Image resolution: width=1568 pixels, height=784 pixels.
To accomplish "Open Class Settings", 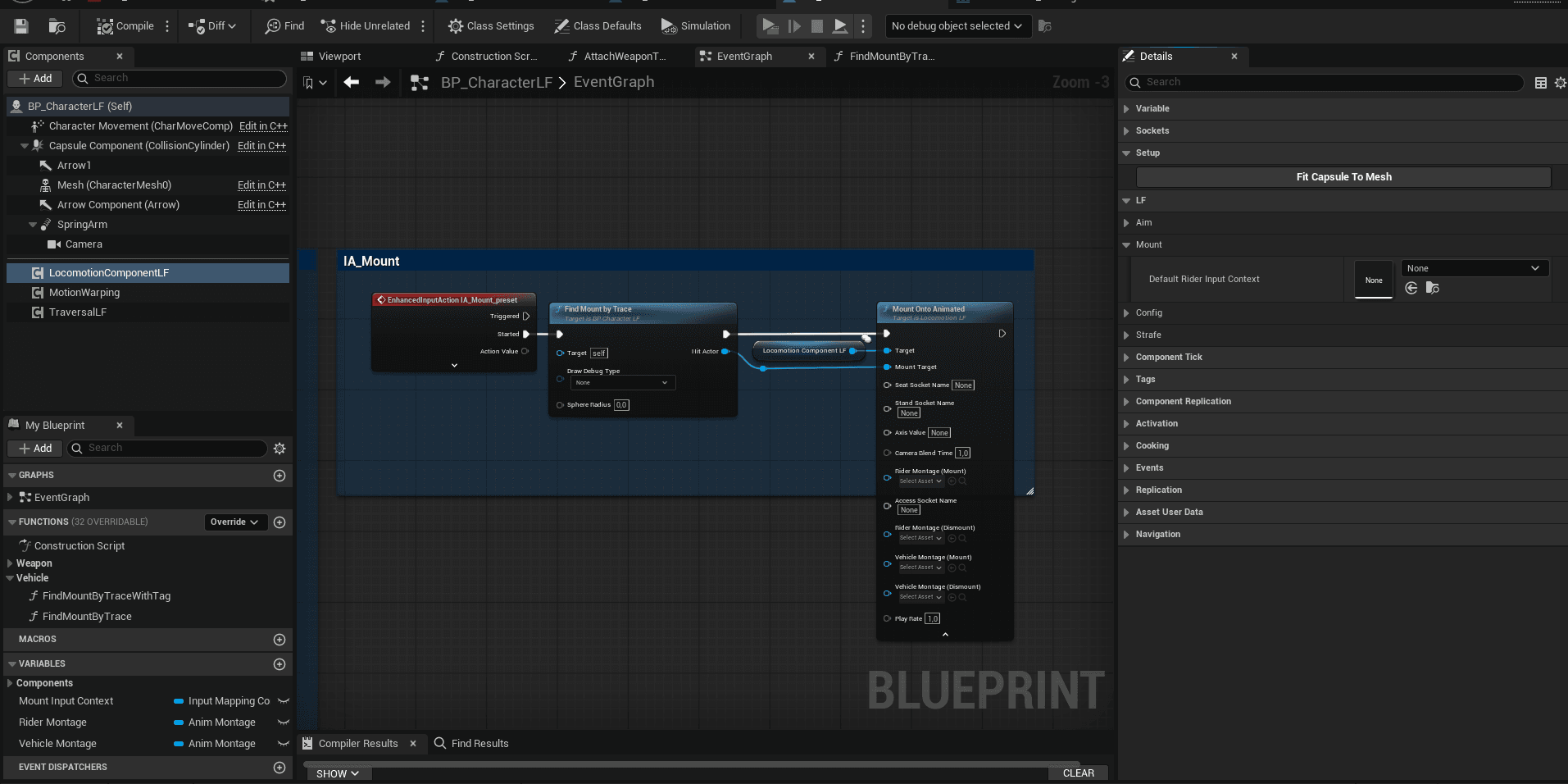I will (491, 26).
